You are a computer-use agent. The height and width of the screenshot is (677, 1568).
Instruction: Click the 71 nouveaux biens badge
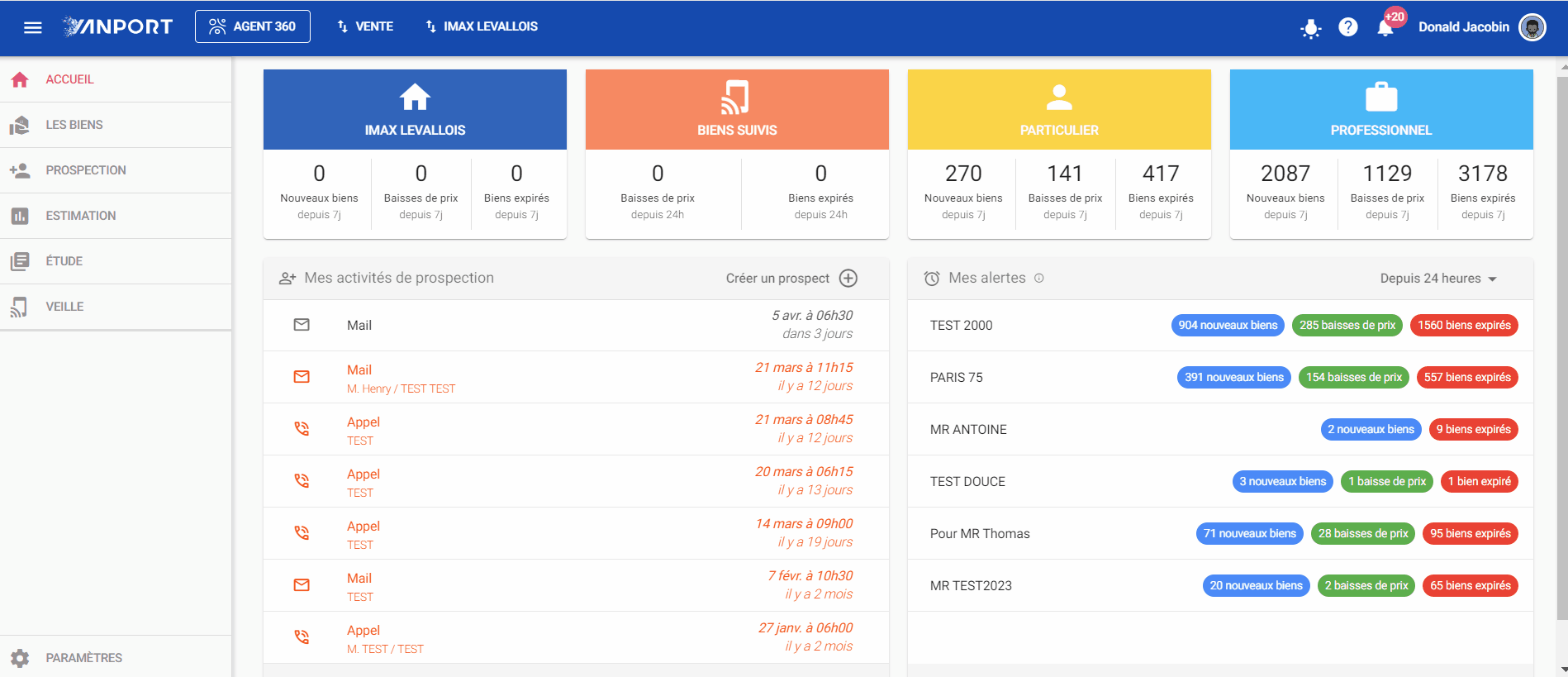click(x=1249, y=533)
